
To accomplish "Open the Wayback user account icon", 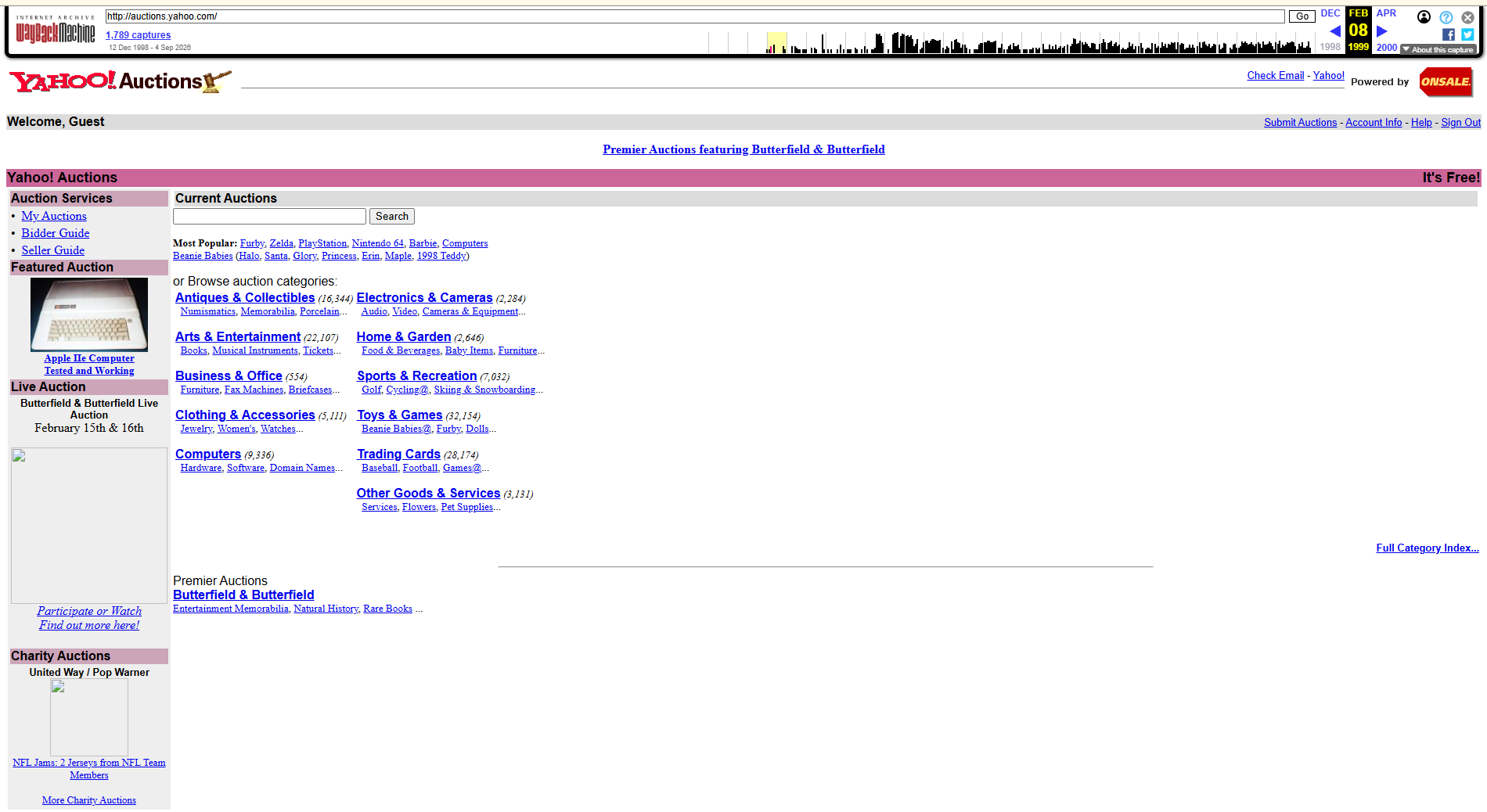I will pos(1424,17).
